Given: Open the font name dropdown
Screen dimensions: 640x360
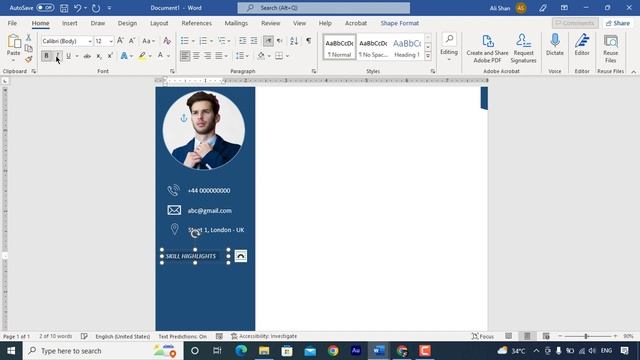Looking at the screenshot, I should (90, 41).
